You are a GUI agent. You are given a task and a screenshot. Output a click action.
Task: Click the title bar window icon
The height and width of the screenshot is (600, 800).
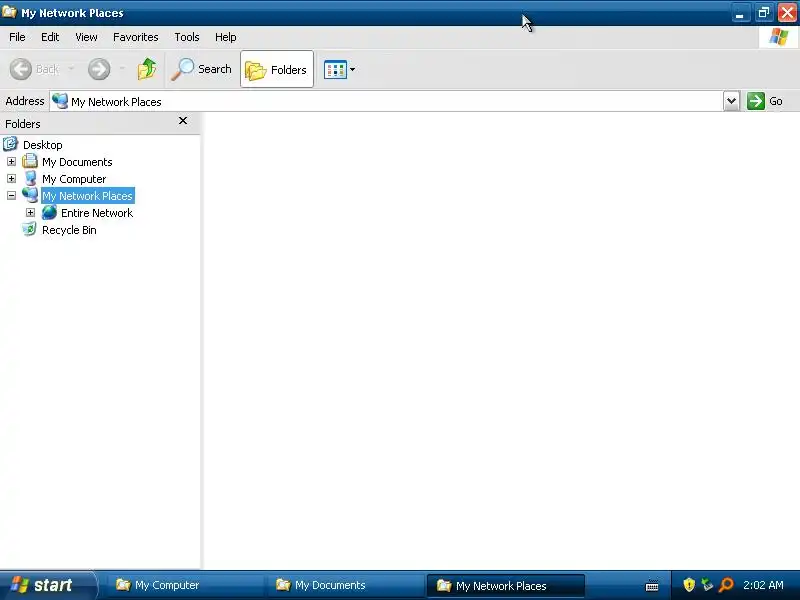point(9,11)
